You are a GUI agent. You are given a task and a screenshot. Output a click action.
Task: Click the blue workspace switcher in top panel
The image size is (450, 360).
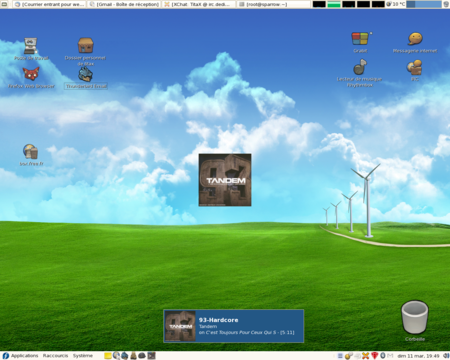tap(424, 4)
